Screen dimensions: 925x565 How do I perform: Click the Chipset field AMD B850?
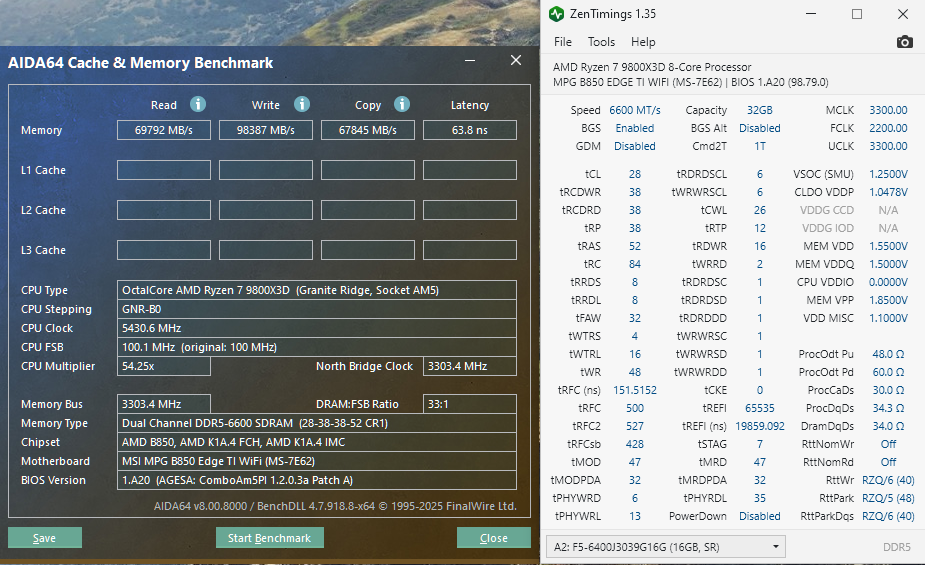pyautogui.click(x=317, y=442)
